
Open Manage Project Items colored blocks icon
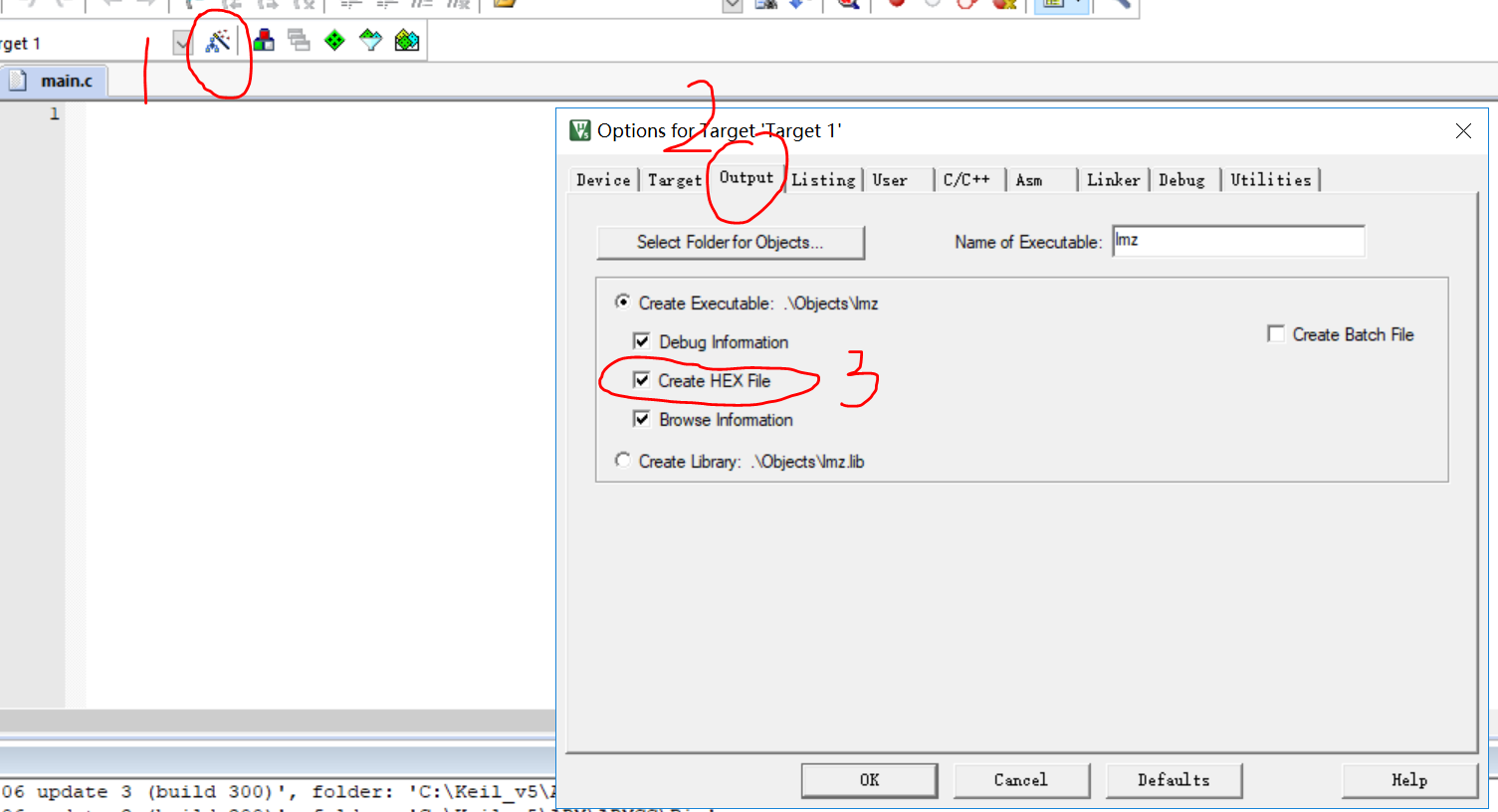[x=264, y=41]
